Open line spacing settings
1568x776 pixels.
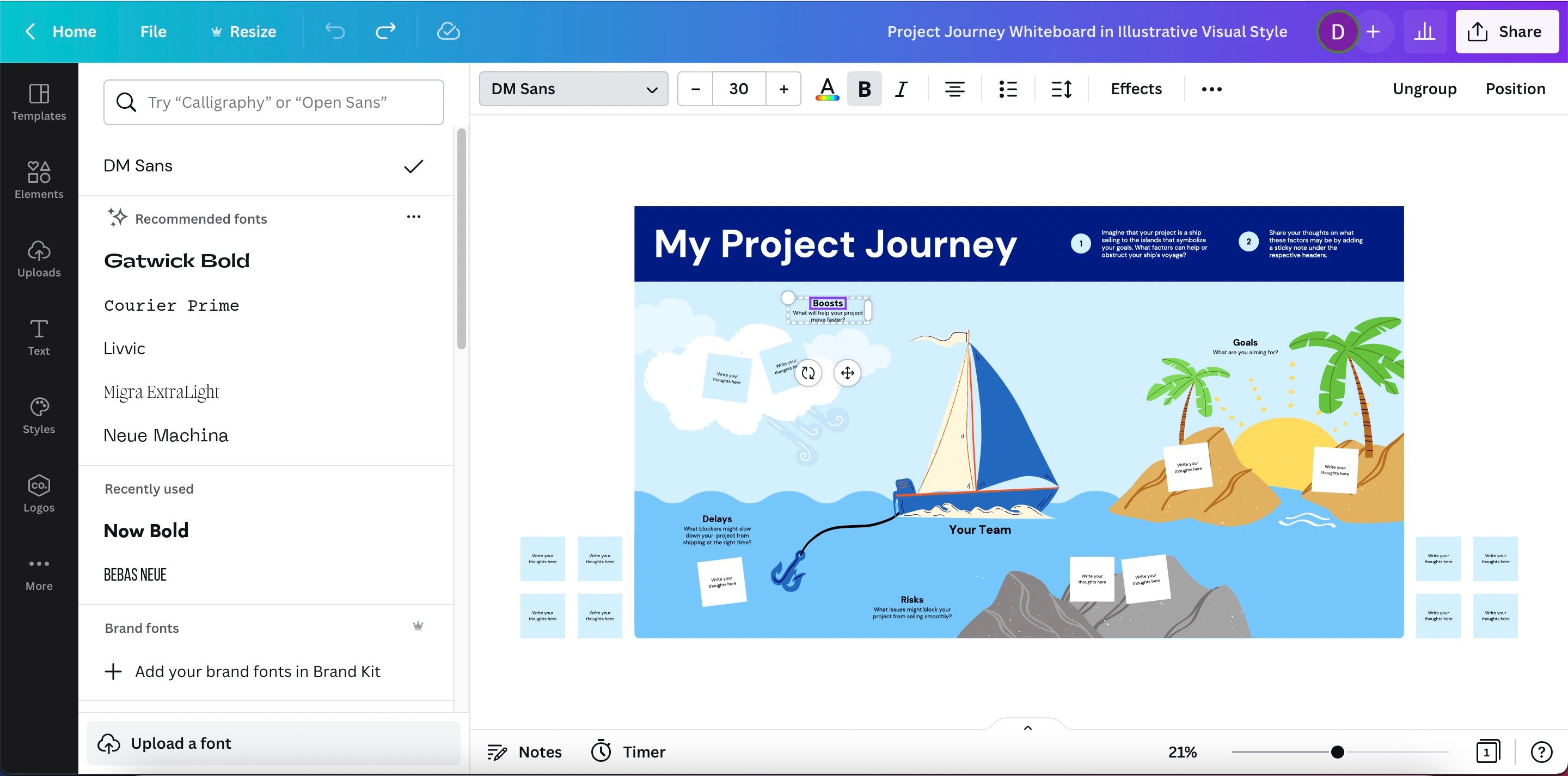coord(1061,89)
